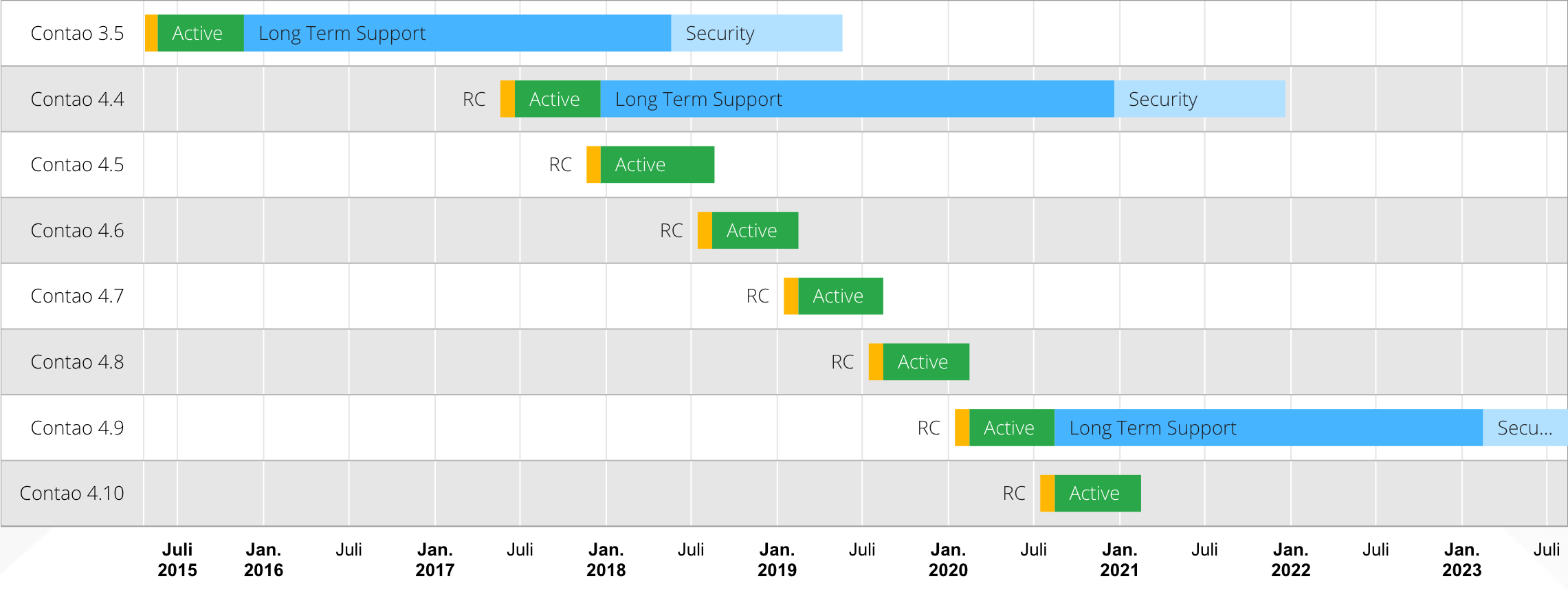Select the Active bar of Contao 4.10
This screenshot has height=603, width=1568.
point(1098,493)
